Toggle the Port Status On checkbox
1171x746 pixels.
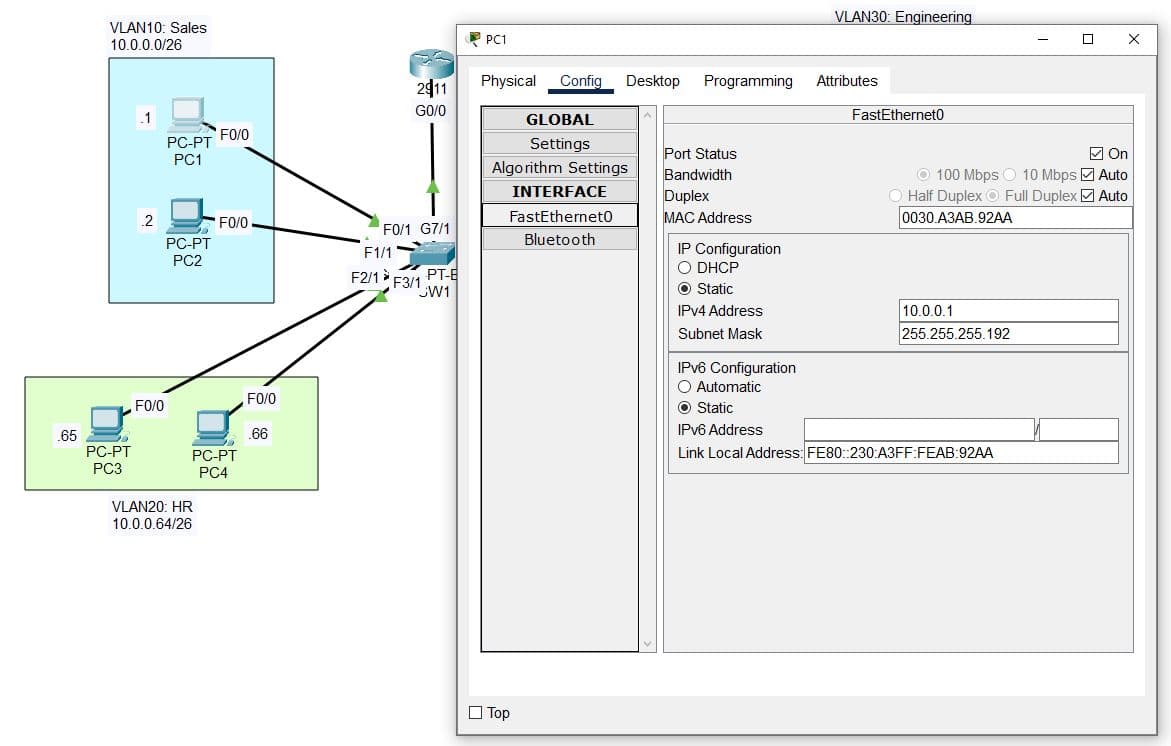(x=1096, y=154)
